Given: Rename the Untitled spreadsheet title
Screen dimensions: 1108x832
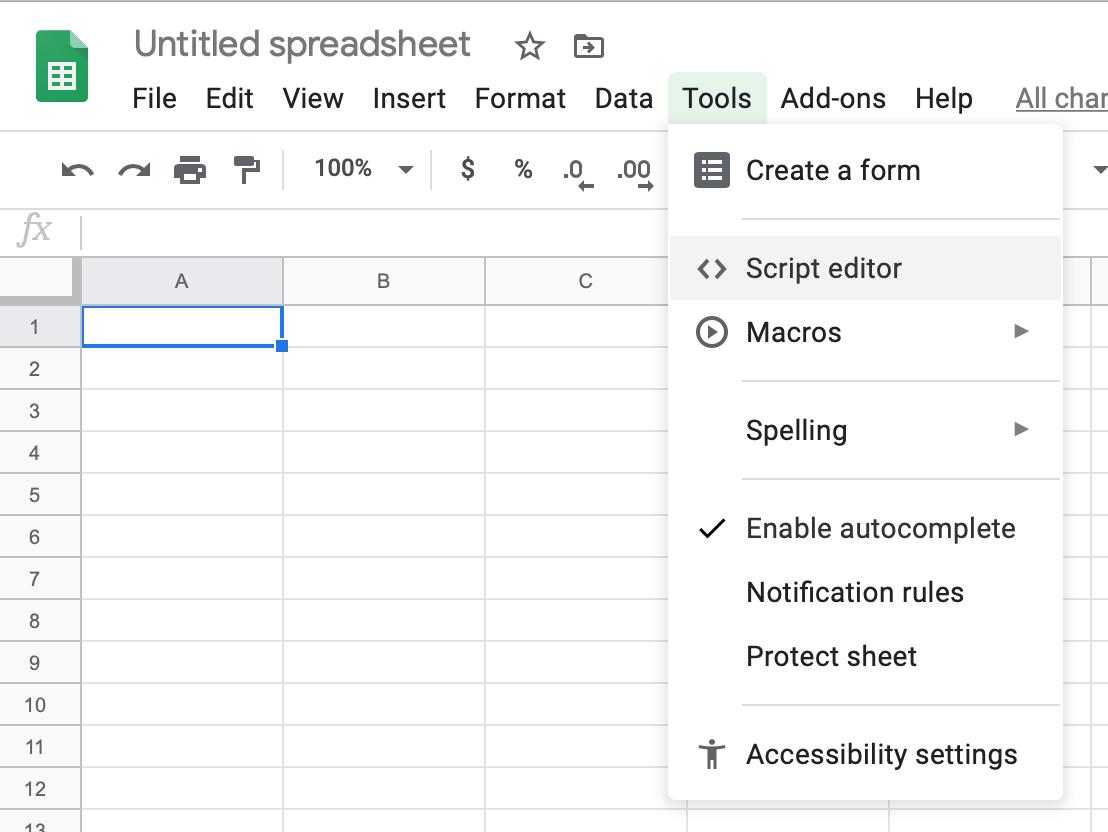Looking at the screenshot, I should tap(302, 45).
